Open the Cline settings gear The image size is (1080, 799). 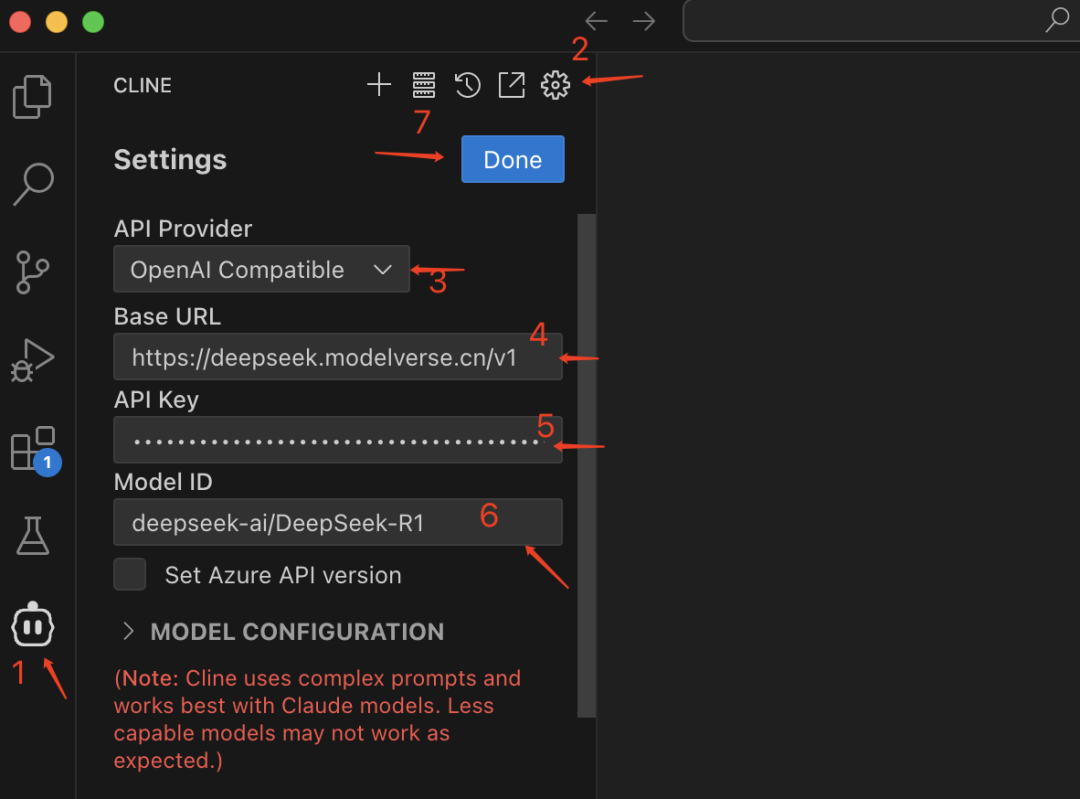coord(555,85)
